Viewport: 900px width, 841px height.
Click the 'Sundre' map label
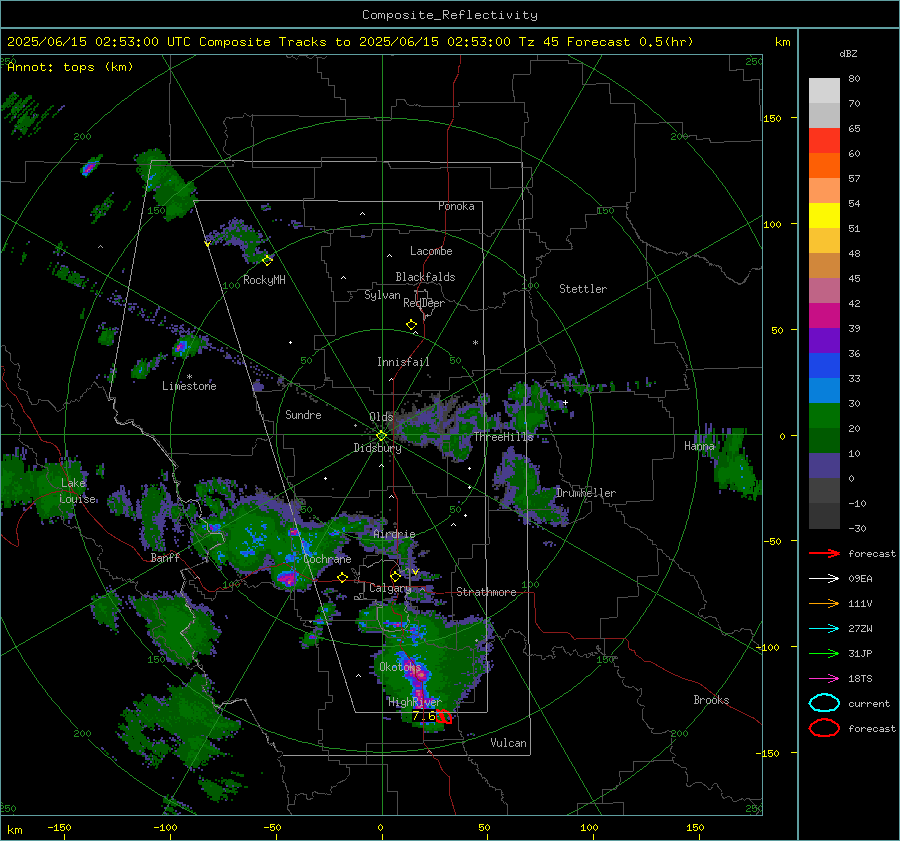(x=303, y=415)
